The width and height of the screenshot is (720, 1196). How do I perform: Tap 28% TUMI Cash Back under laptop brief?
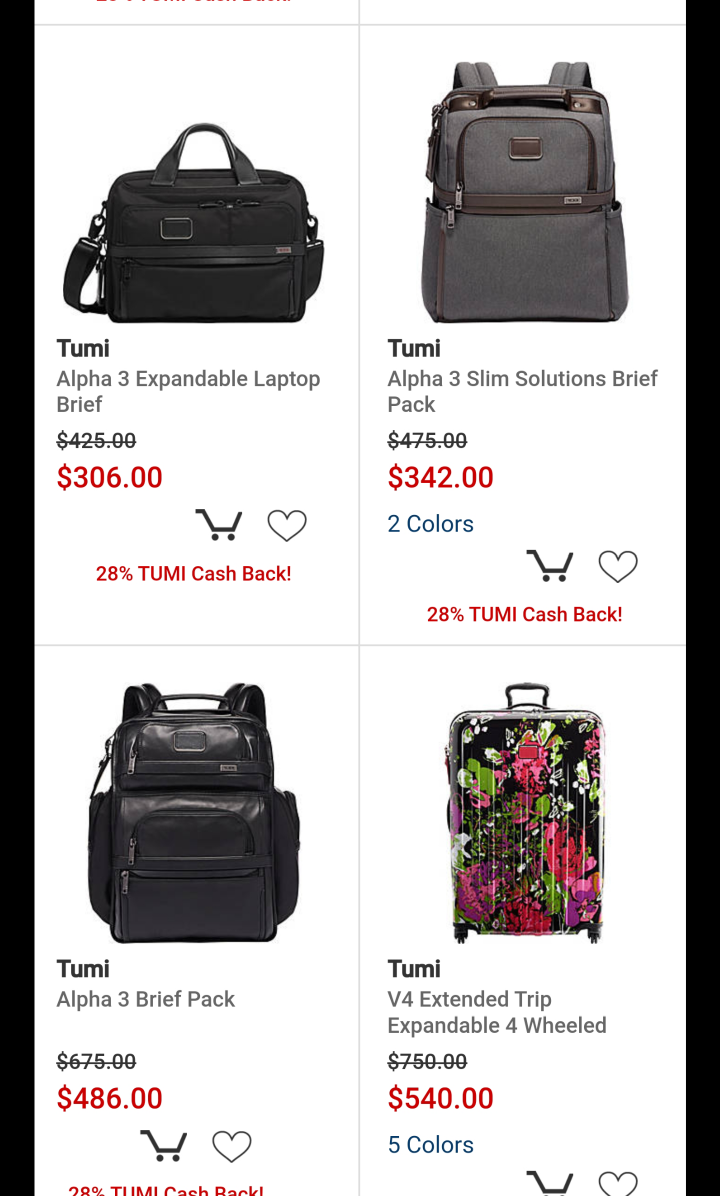point(194,574)
